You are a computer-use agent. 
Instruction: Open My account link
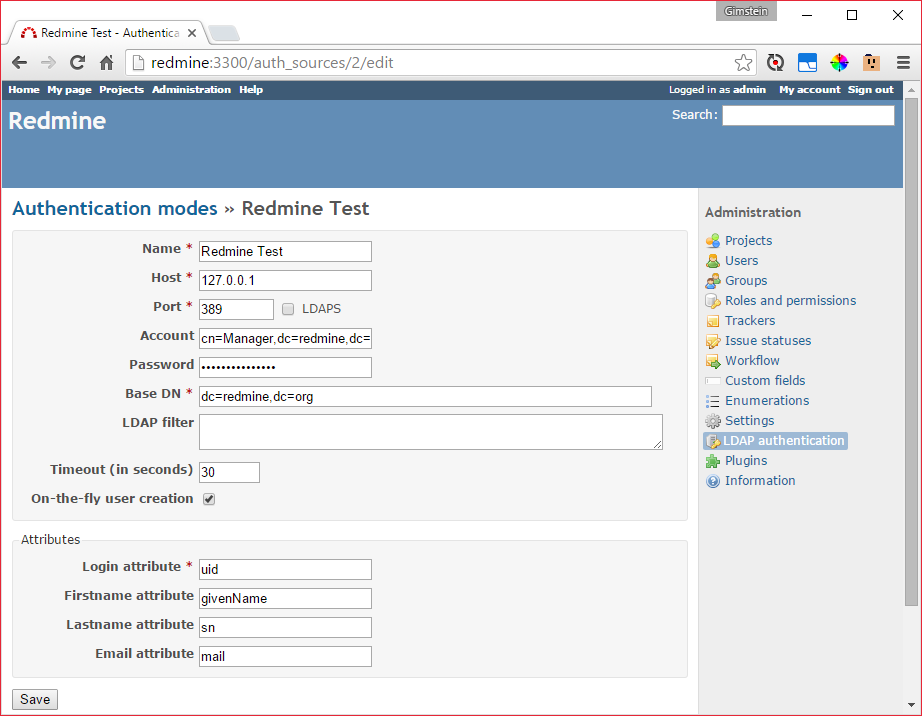810,89
